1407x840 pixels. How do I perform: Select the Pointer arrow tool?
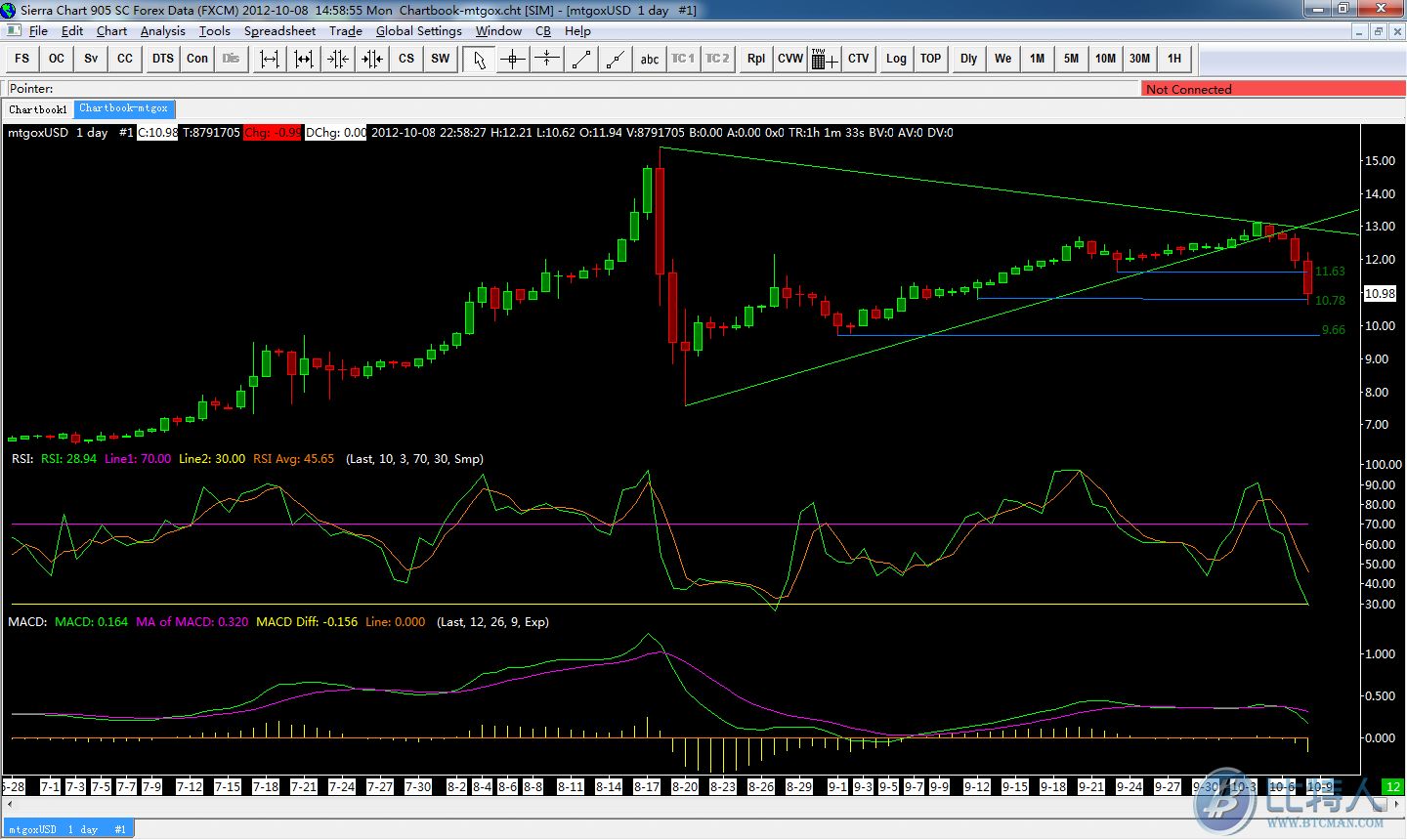click(479, 59)
